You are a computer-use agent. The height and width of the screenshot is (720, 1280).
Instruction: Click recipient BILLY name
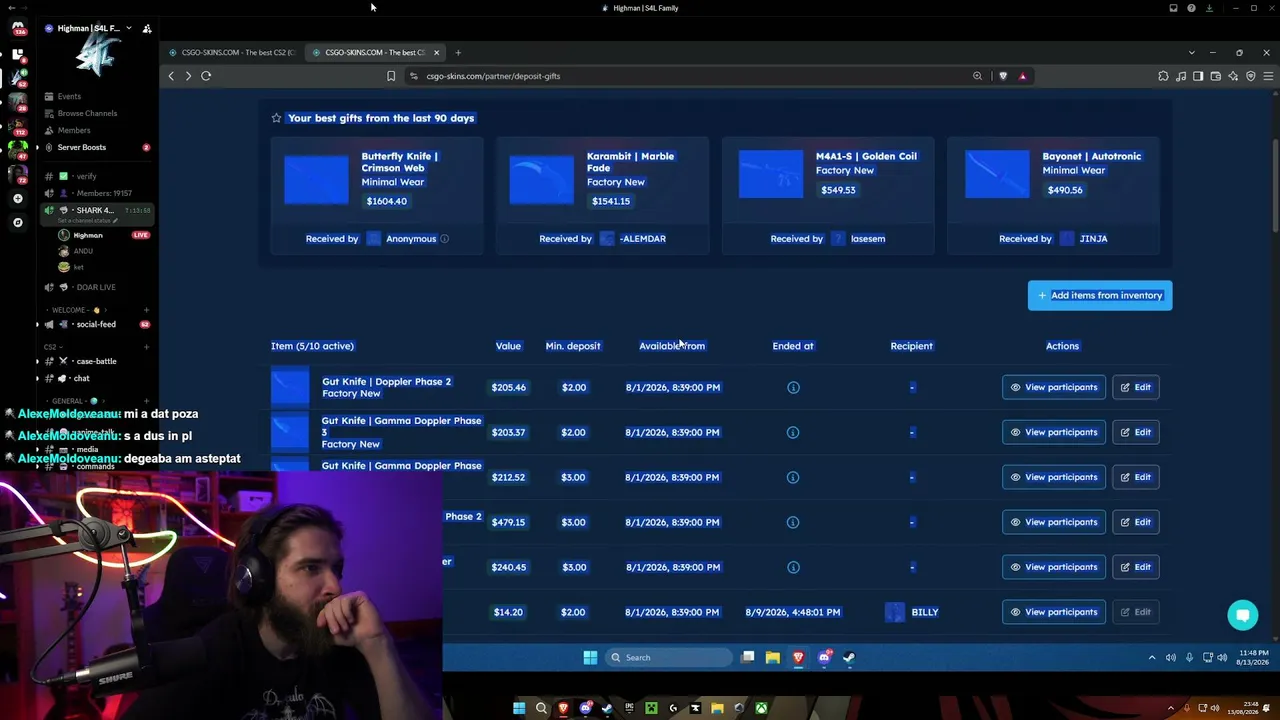(925, 612)
